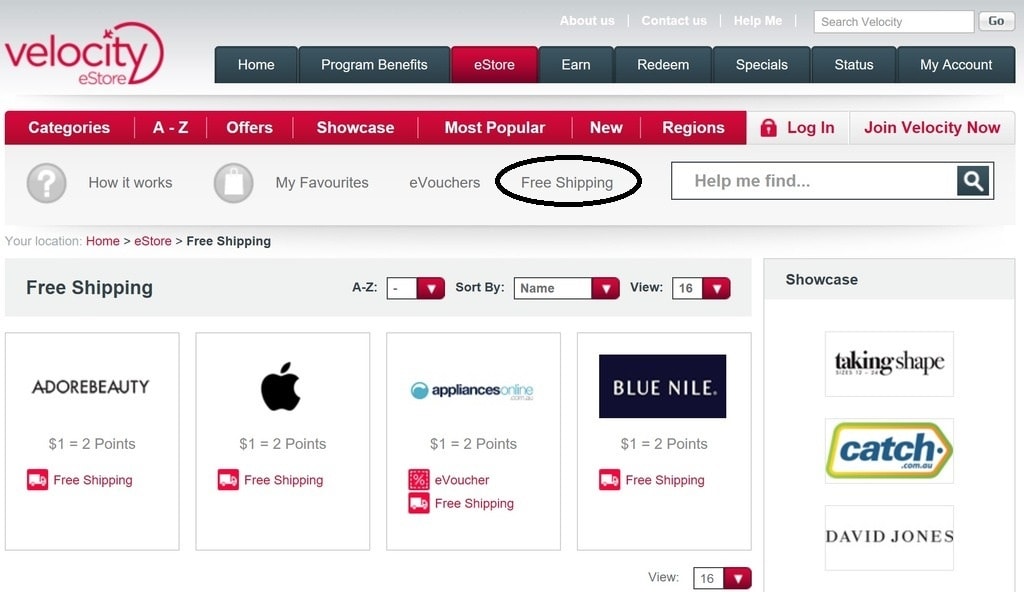The height and width of the screenshot is (592, 1024).
Task: Expand the A-Z filter dropdown
Action: point(415,288)
